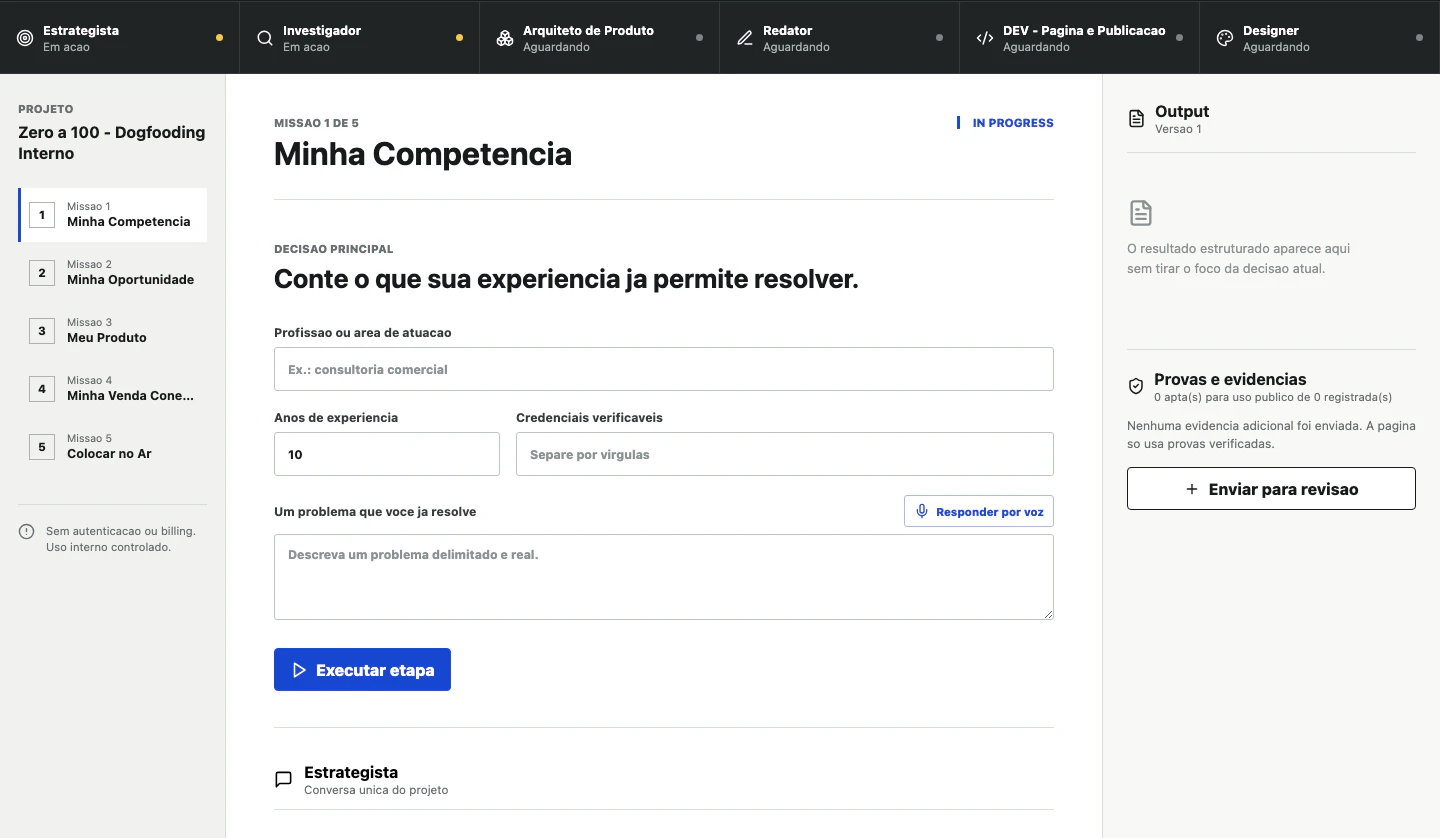1440x838 pixels.
Task: Focus the Profissao ou area de atuacao field
Action: [664, 369]
